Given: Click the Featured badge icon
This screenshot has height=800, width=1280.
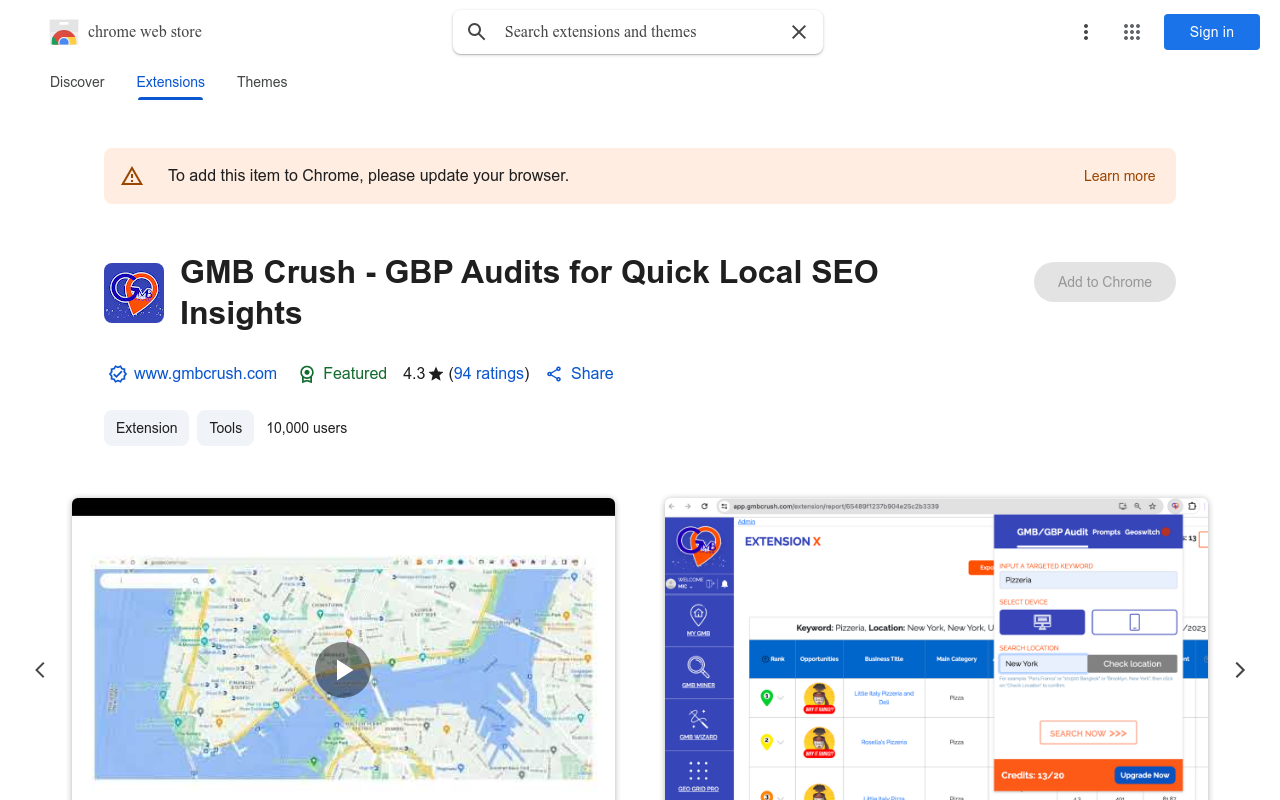Looking at the screenshot, I should click(x=307, y=374).
